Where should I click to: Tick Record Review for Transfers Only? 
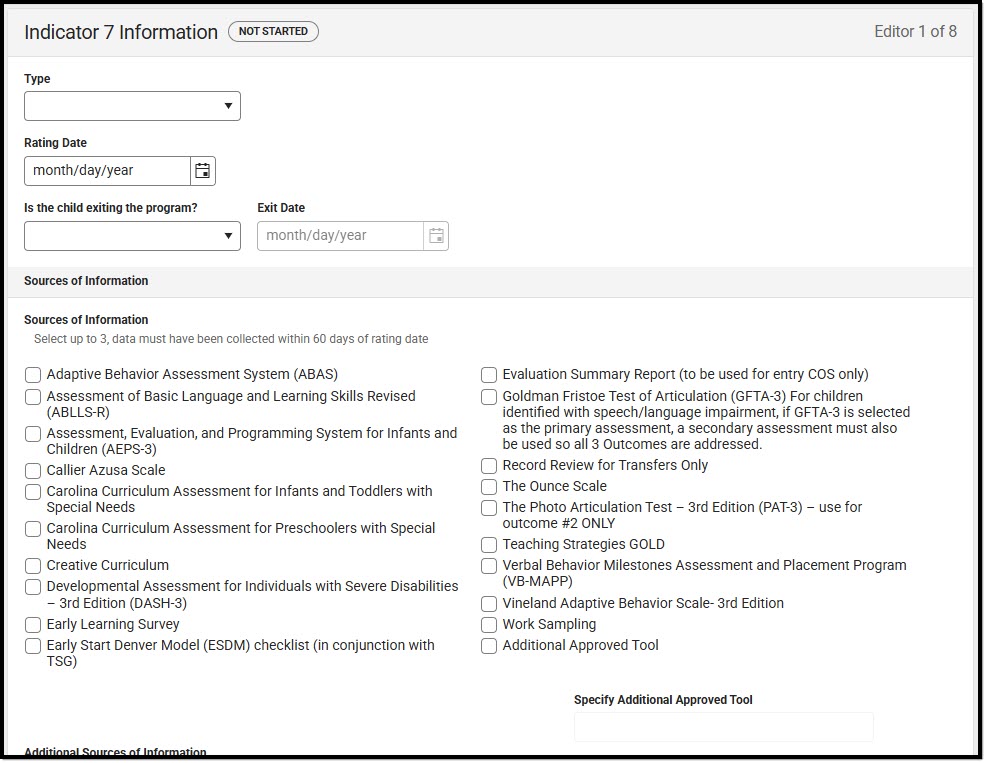(489, 466)
